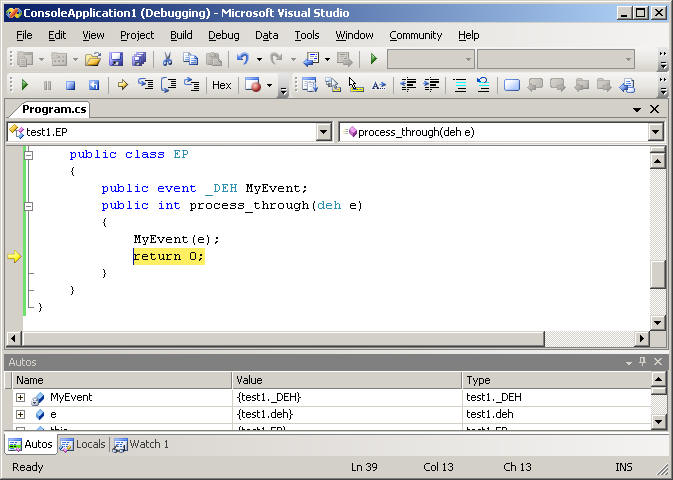This screenshot has height=480, width=673.
Task: Click the highlighted return 0 line
Action: (x=169, y=256)
